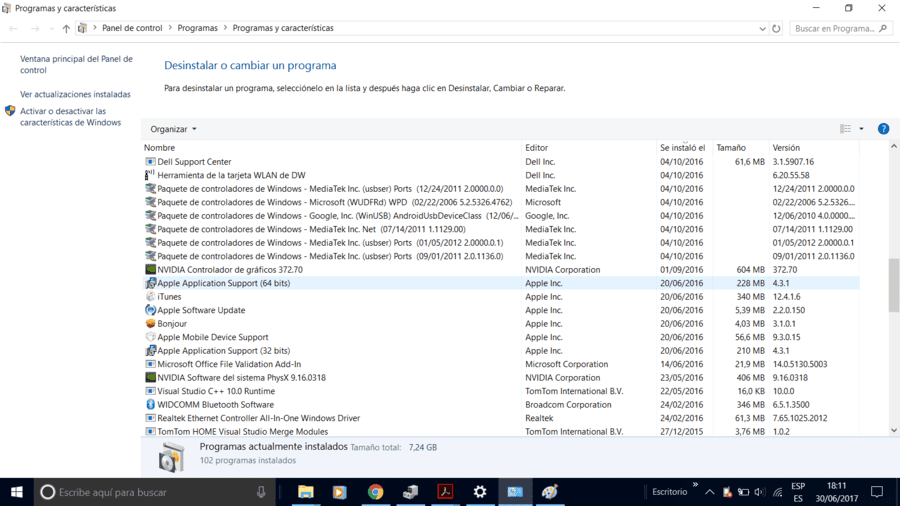Click the scroll down arrow of the list
This screenshot has height=506, width=900.
pyautogui.click(x=894, y=430)
